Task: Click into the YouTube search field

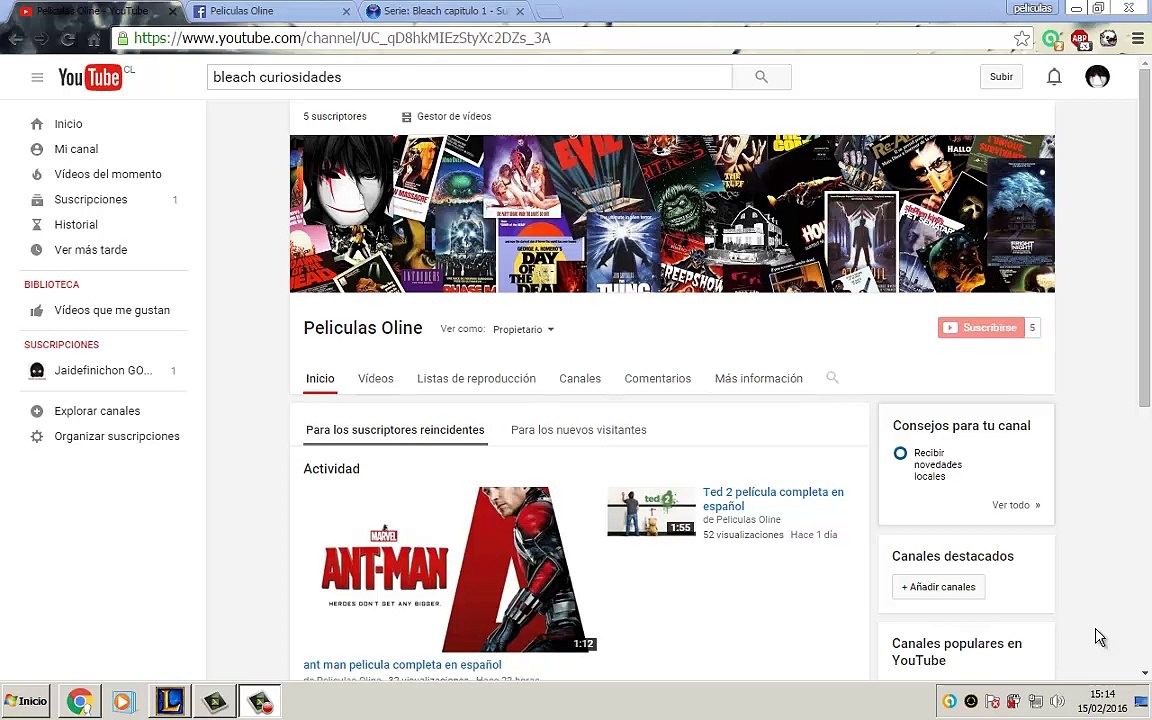Action: [469, 77]
